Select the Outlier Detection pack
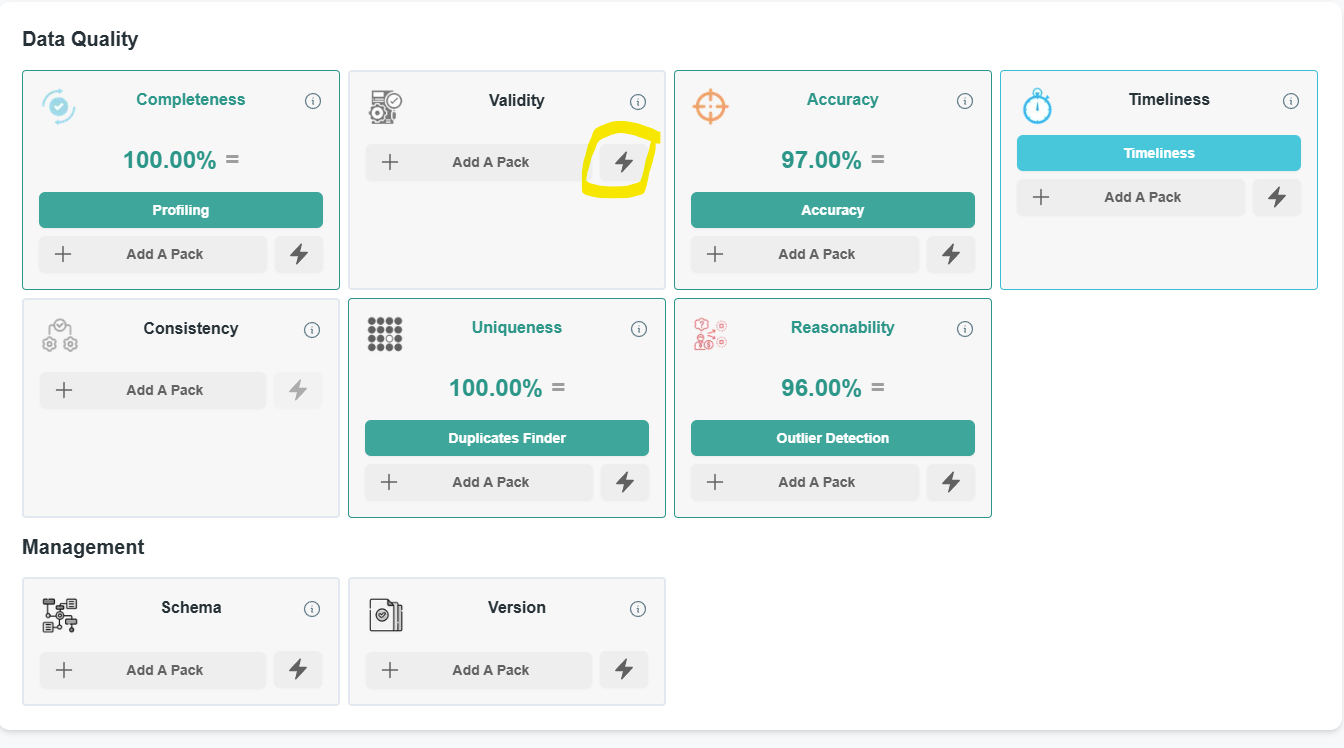 (833, 438)
